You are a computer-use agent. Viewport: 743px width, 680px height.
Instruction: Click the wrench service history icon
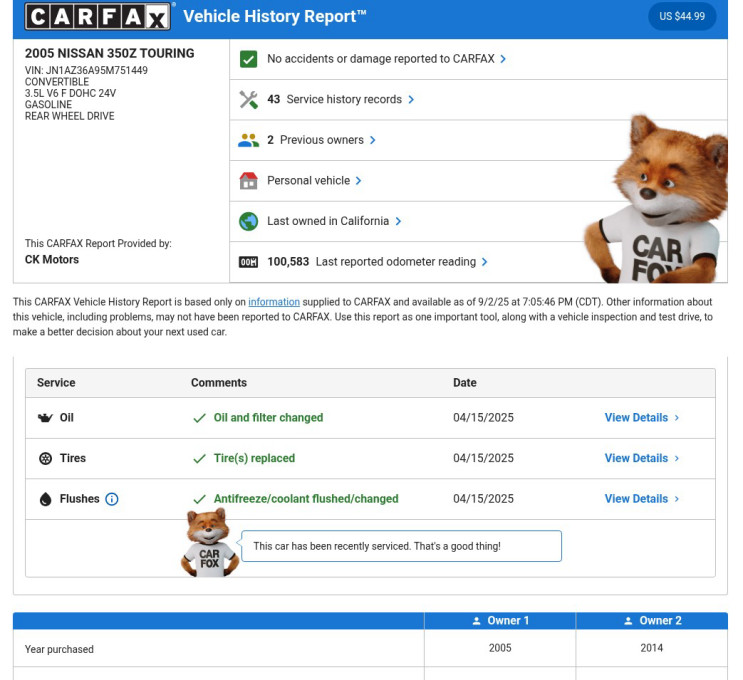point(249,100)
